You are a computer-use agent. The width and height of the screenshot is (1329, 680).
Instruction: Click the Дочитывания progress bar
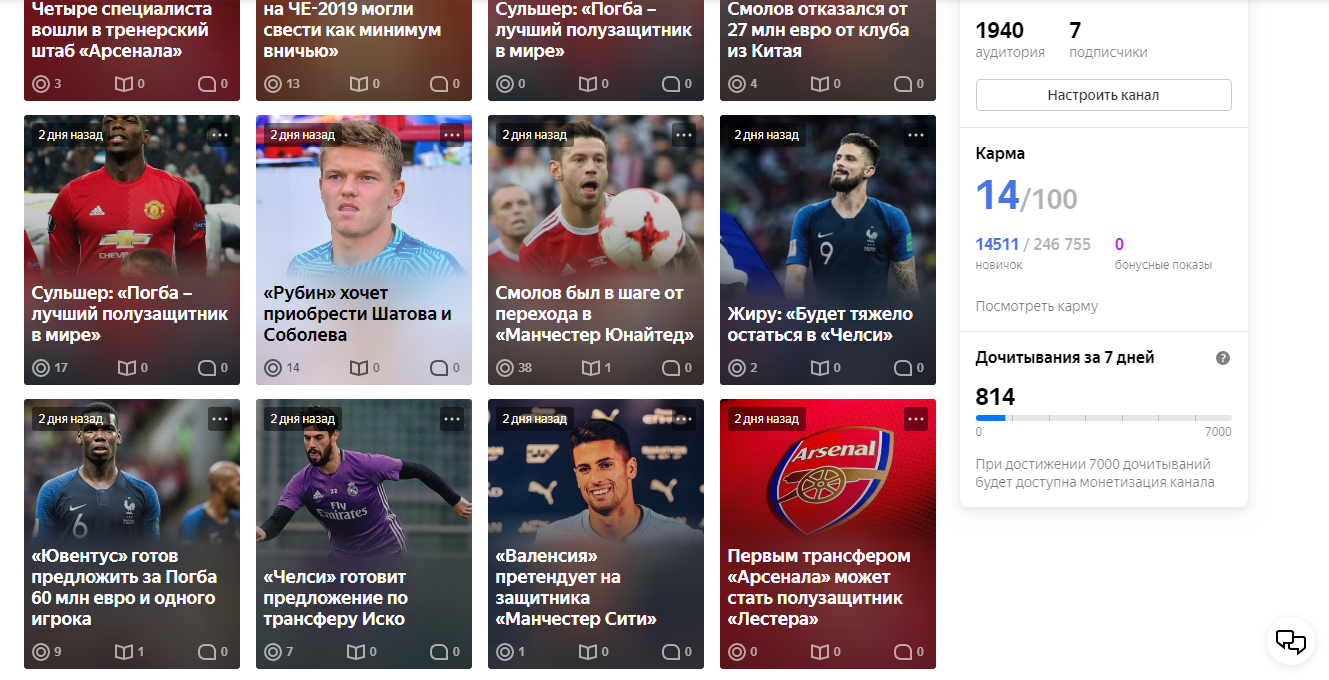pos(1103,418)
